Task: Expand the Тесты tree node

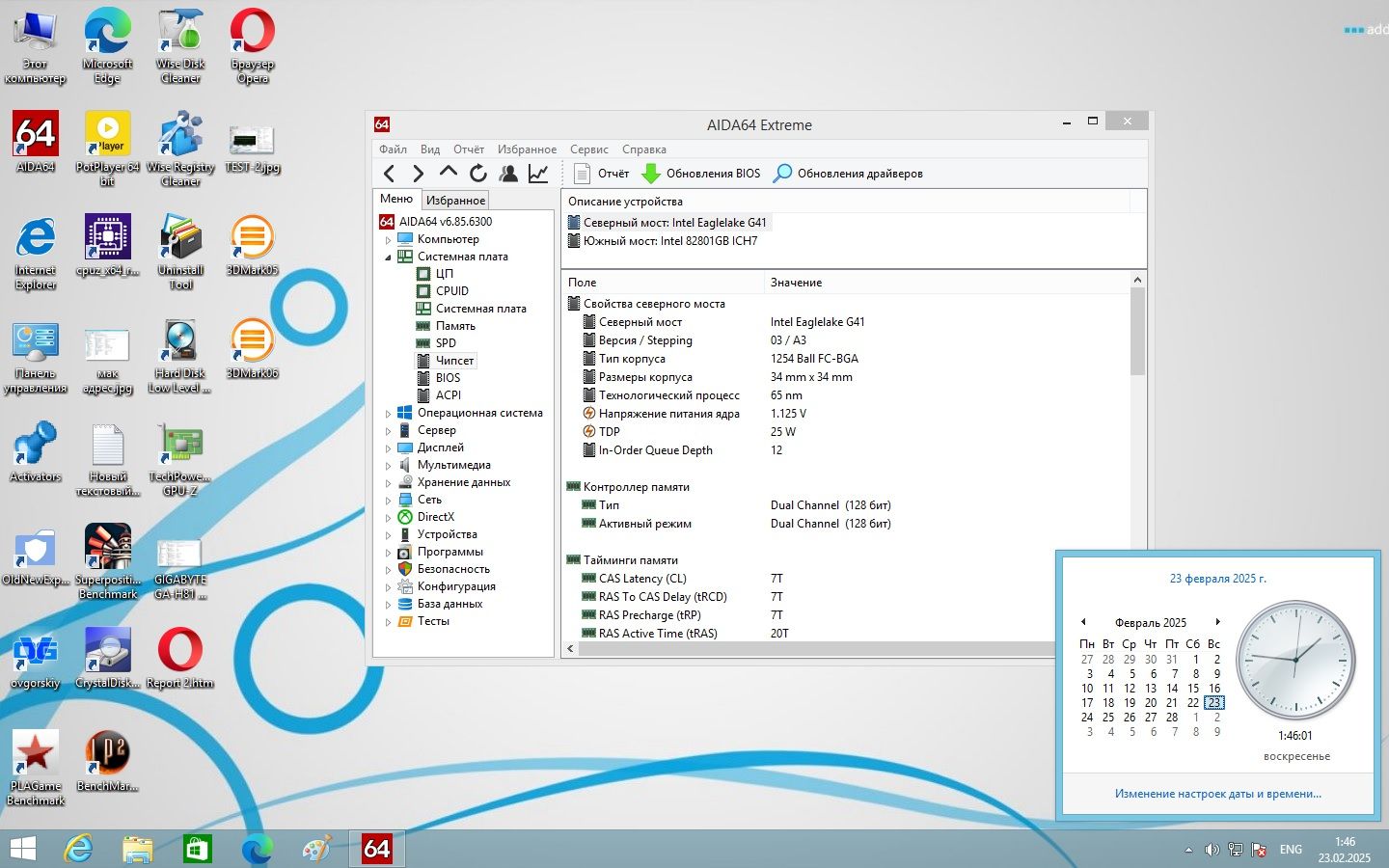Action: (389, 621)
